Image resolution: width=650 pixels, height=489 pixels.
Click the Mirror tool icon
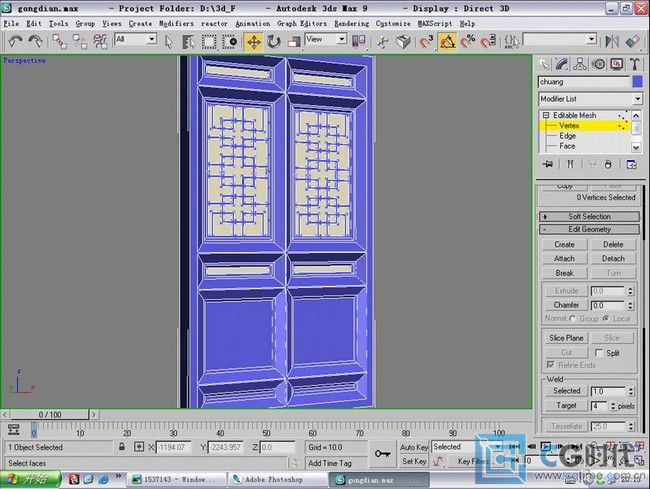click(611, 41)
